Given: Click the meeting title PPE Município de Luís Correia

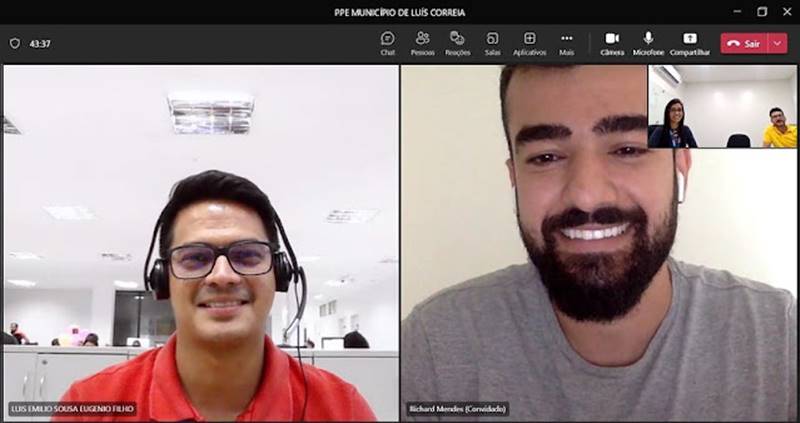Looking at the screenshot, I should [399, 12].
